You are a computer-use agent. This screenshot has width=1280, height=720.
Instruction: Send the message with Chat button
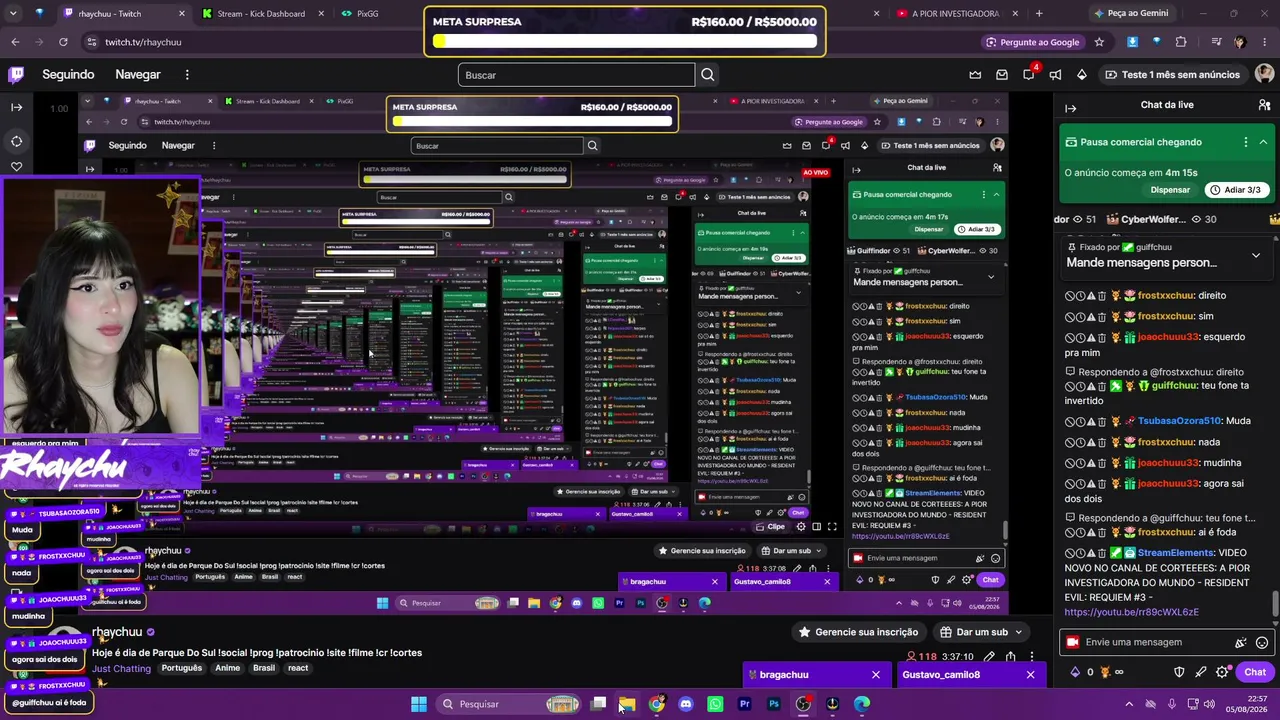1255,672
